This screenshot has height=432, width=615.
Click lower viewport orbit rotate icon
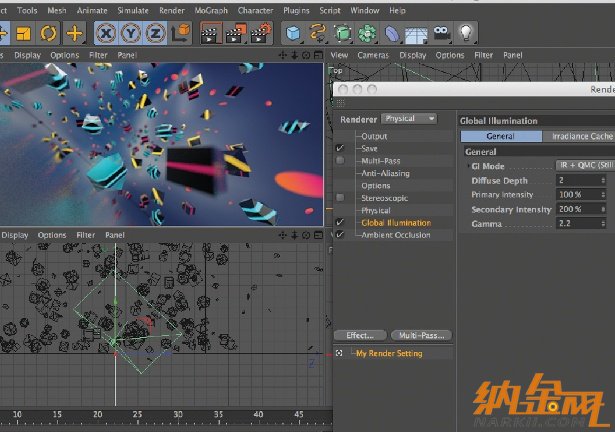[x=306, y=235]
